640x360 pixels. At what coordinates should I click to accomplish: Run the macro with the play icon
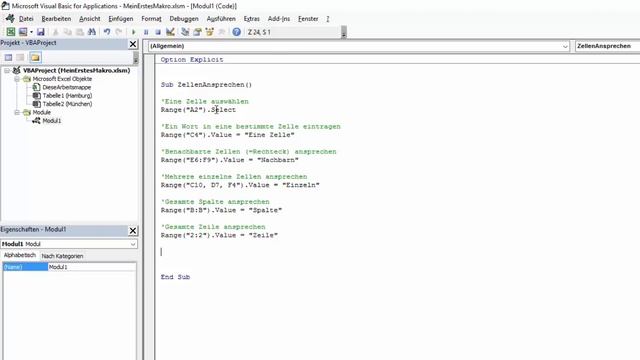coord(133,32)
